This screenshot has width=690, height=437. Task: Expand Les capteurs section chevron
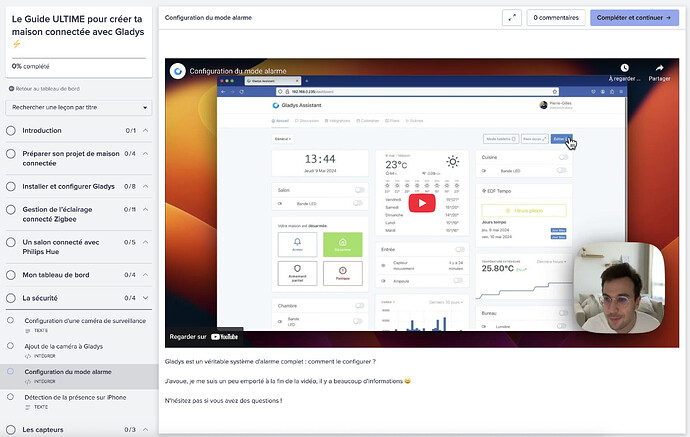pyautogui.click(x=145, y=430)
